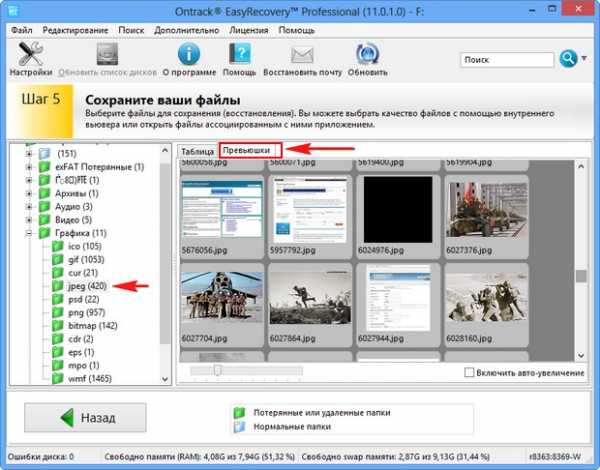Image resolution: width=600 pixels, height=470 pixels.
Task: Select the ico (105) folder icon
Action: [x=58, y=246]
